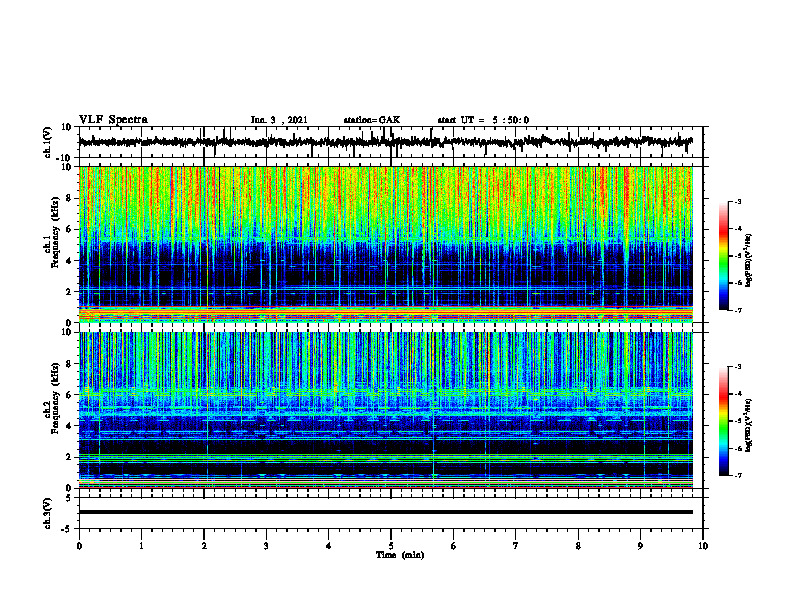Screen dimensions: 792x612
Task: Click the time axis tick label "10"
Action: coord(703,546)
